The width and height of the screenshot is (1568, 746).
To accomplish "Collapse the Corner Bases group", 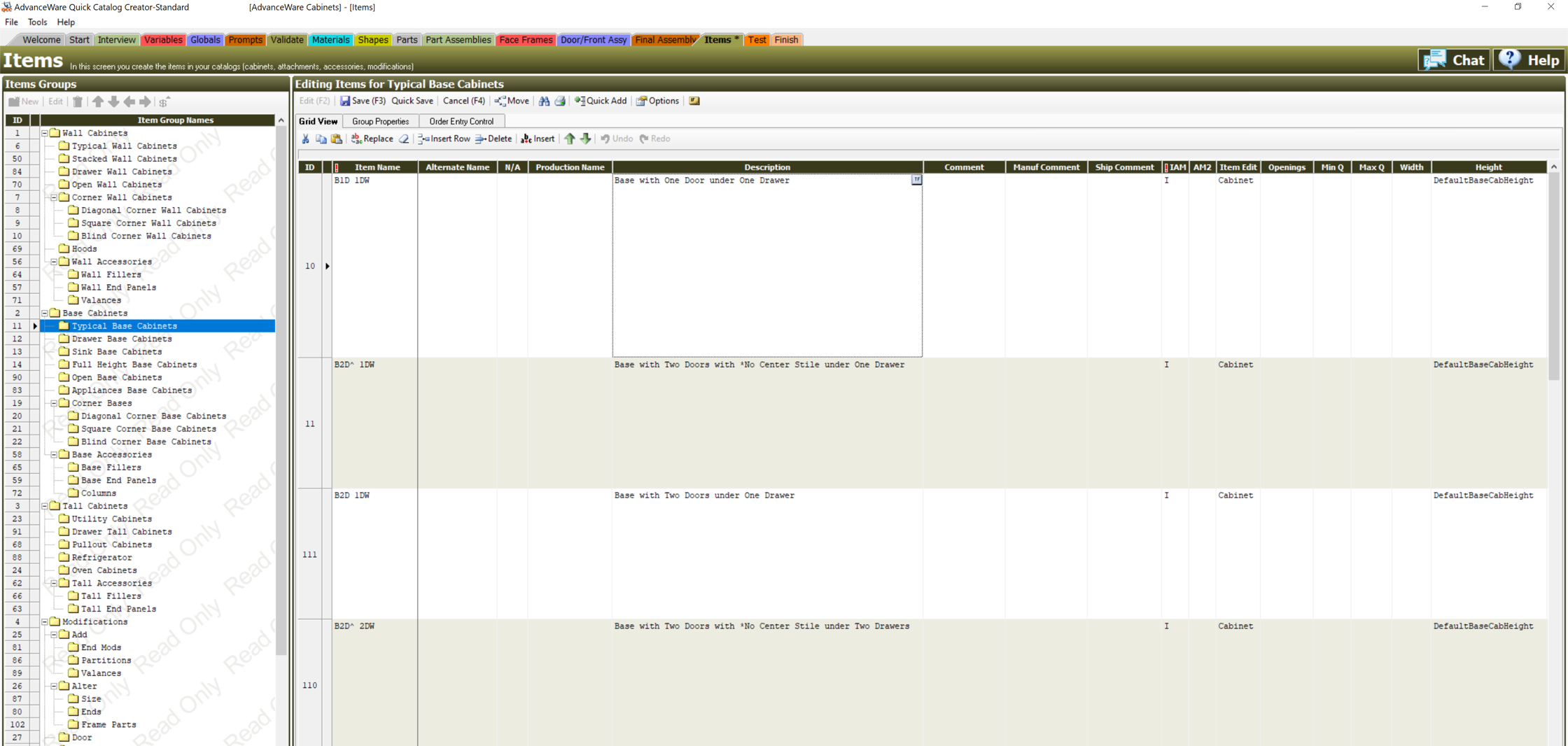I will (x=54, y=403).
